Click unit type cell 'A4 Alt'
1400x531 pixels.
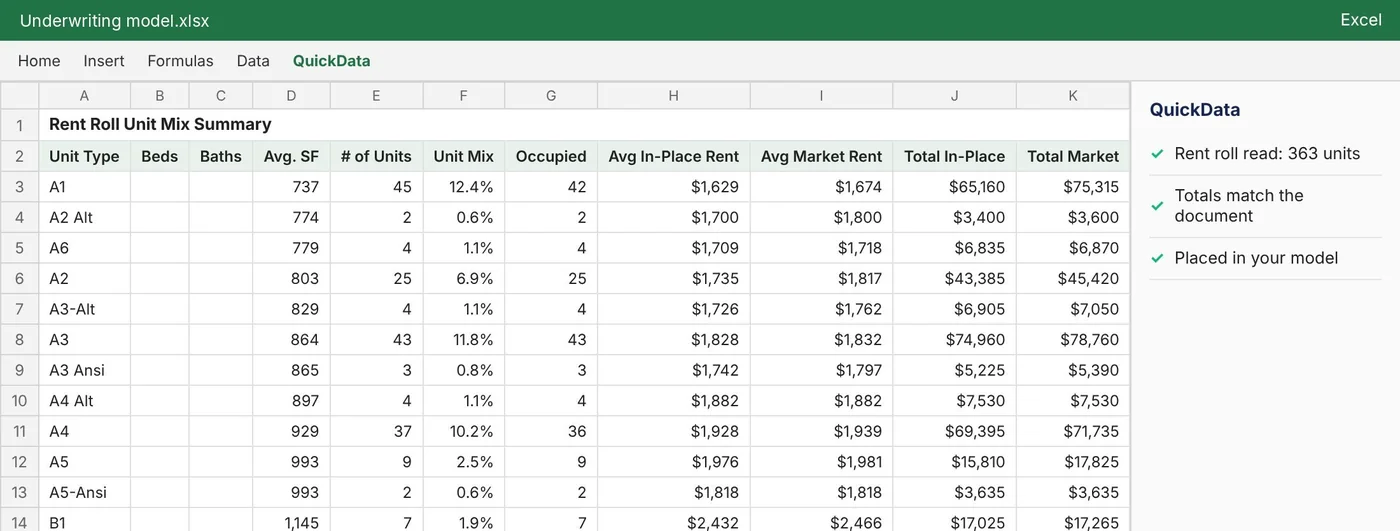(x=84, y=401)
